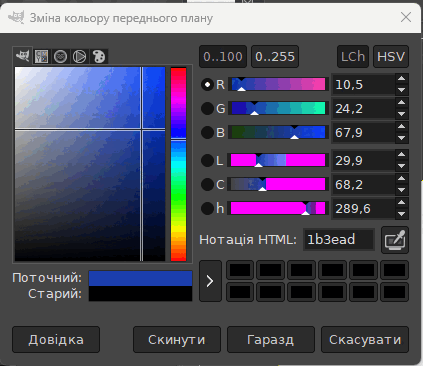
Task: Open help with the Довідка button
Action: [56, 340]
